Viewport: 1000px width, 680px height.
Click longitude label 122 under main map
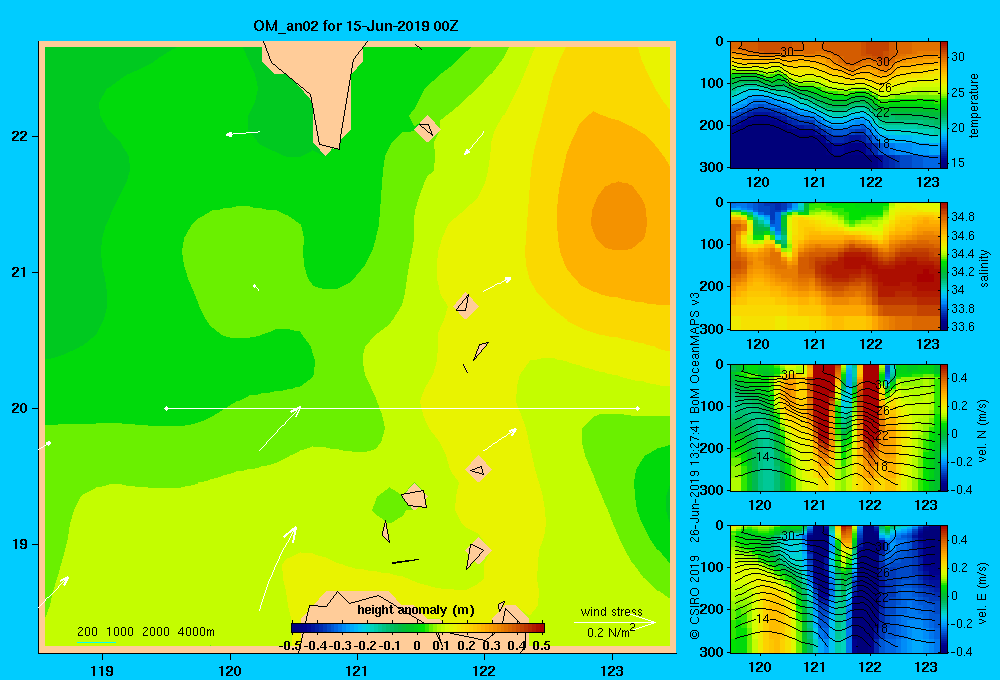(485, 670)
